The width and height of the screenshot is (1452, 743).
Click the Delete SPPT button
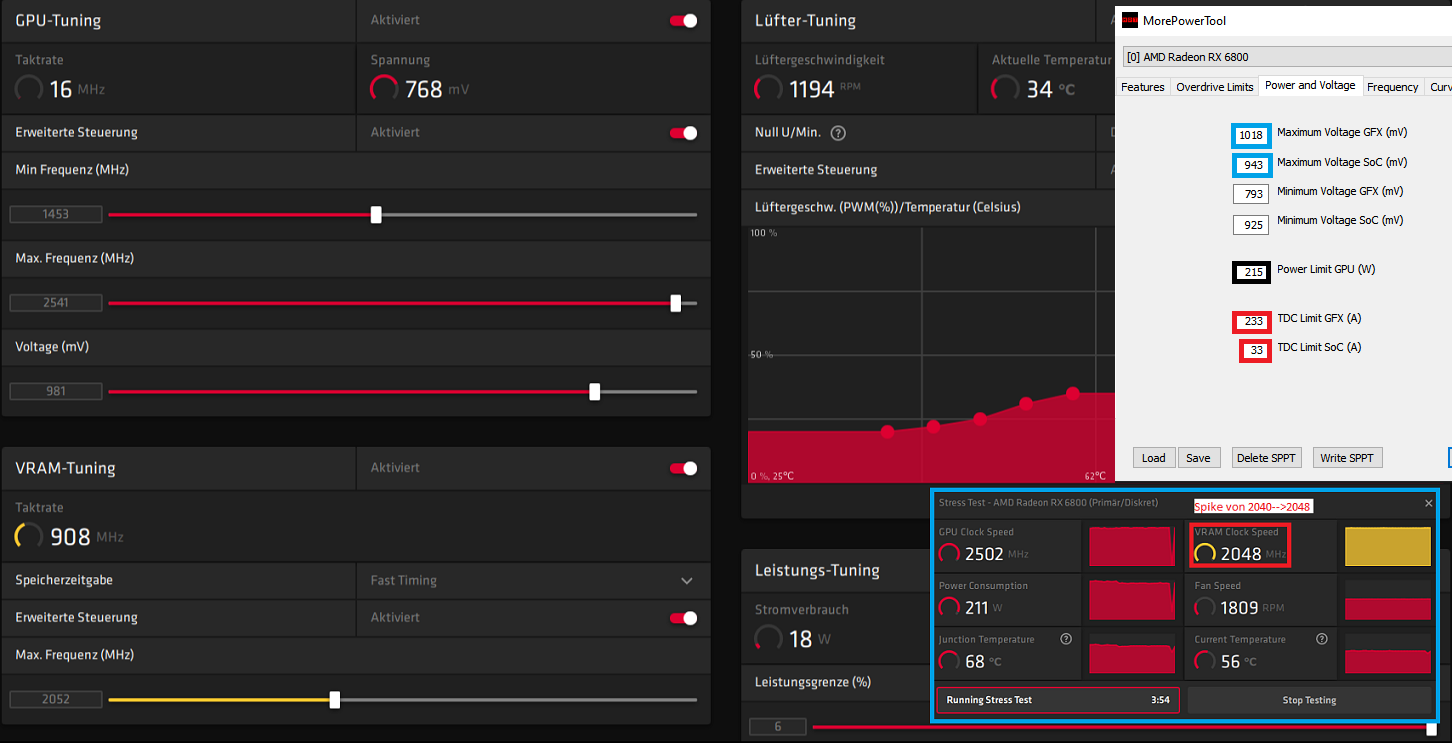[1267, 458]
